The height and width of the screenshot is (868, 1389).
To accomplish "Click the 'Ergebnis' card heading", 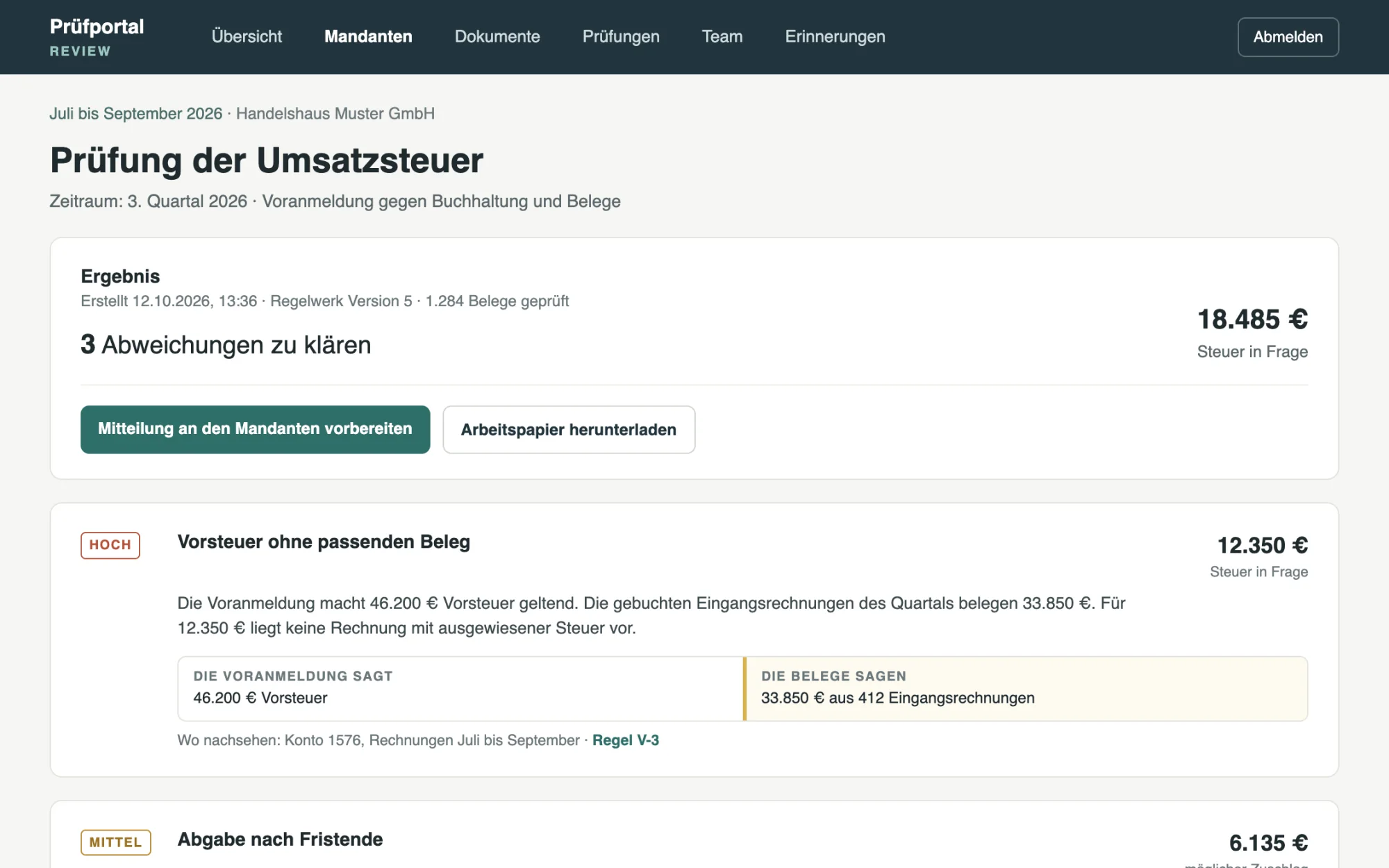I will click(x=120, y=276).
